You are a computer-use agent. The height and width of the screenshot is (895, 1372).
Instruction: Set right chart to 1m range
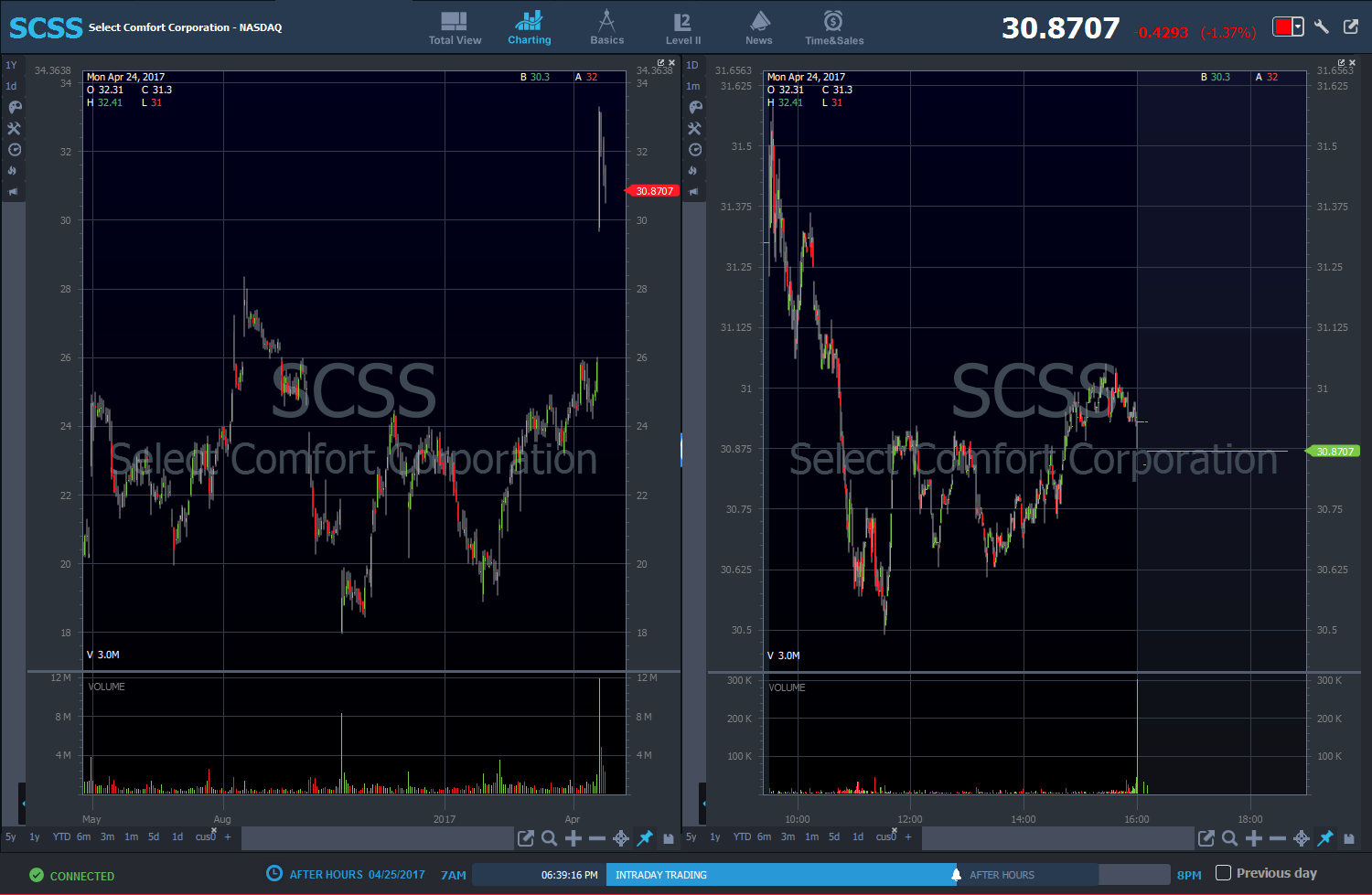tap(811, 836)
